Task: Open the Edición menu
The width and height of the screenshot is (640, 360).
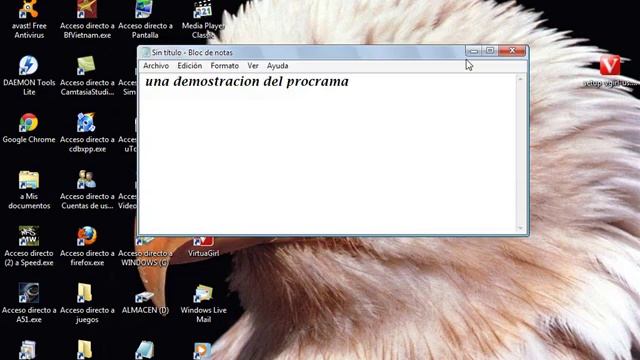Action: [x=189, y=66]
